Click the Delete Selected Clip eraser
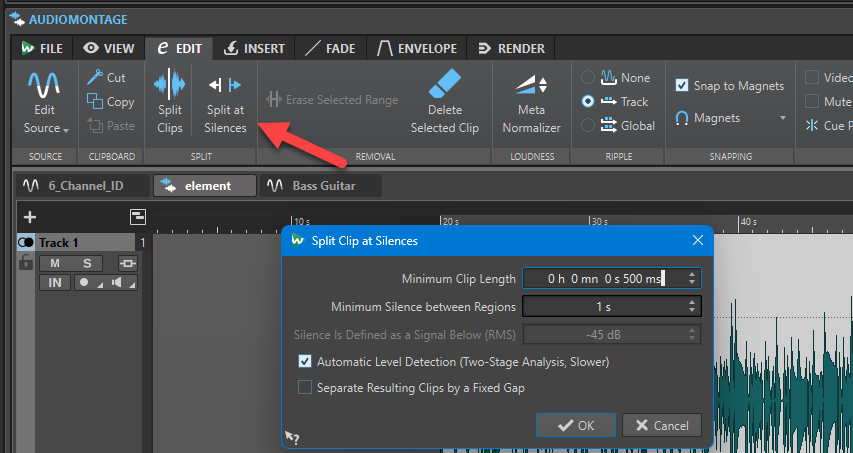The image size is (853, 453). (444, 84)
